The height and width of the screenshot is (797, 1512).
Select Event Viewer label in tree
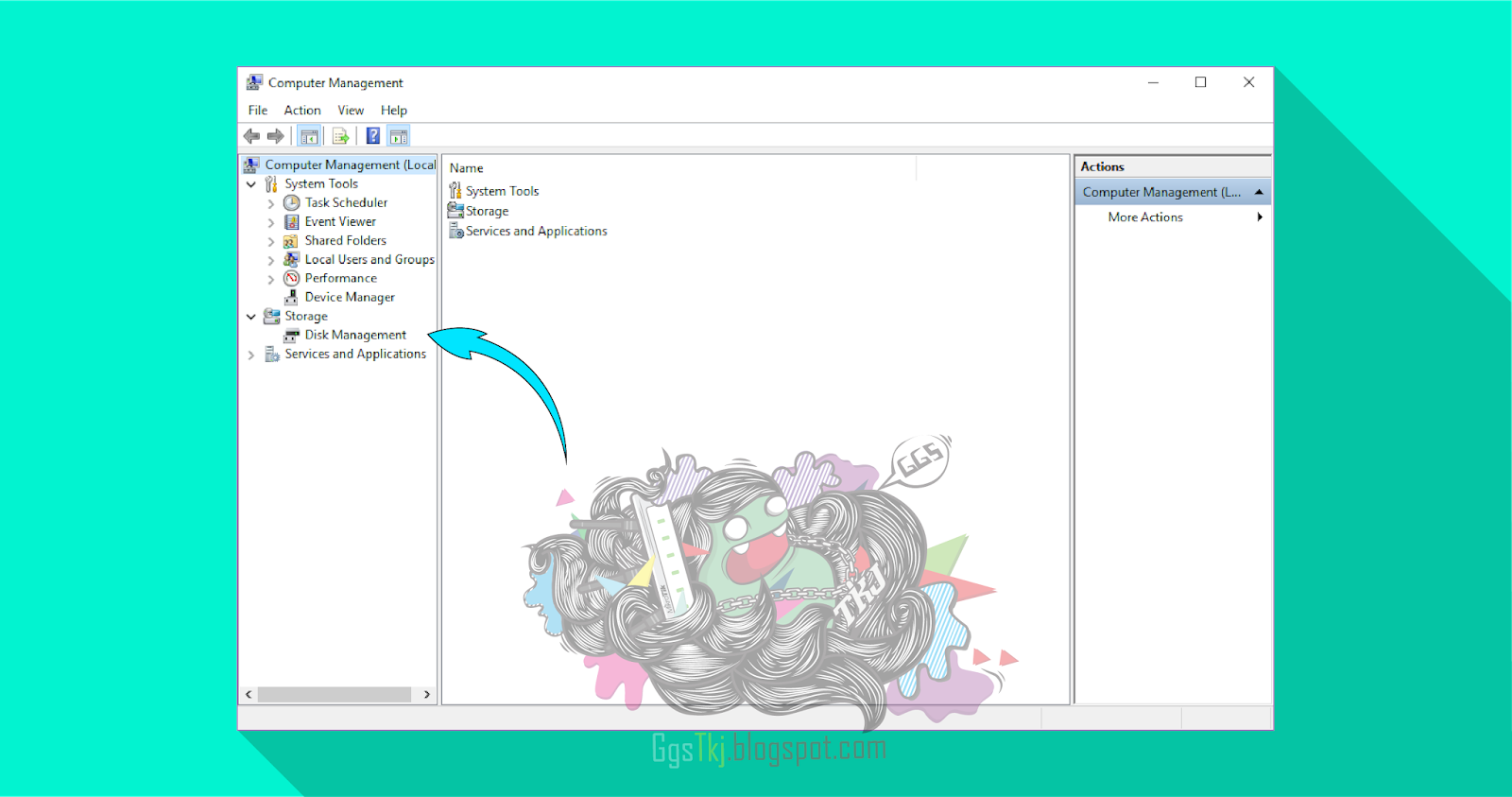pos(340,221)
